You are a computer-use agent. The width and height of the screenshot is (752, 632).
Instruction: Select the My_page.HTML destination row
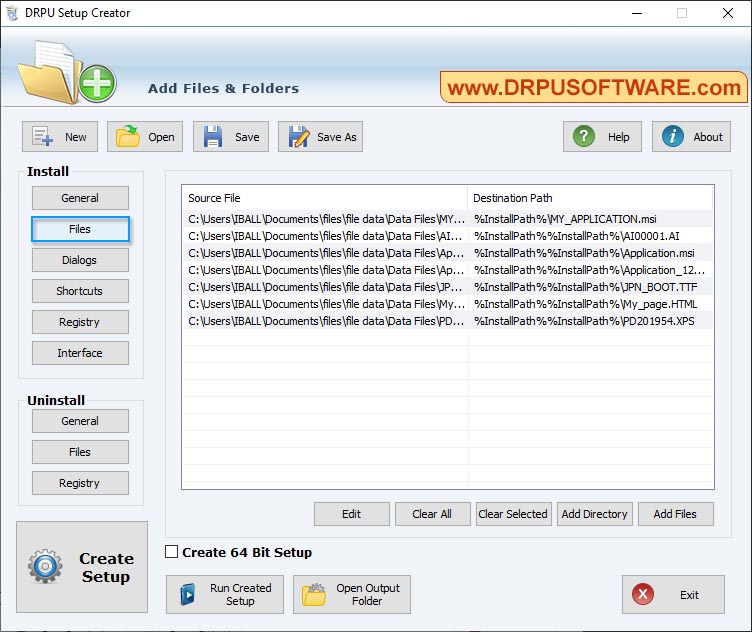586,304
